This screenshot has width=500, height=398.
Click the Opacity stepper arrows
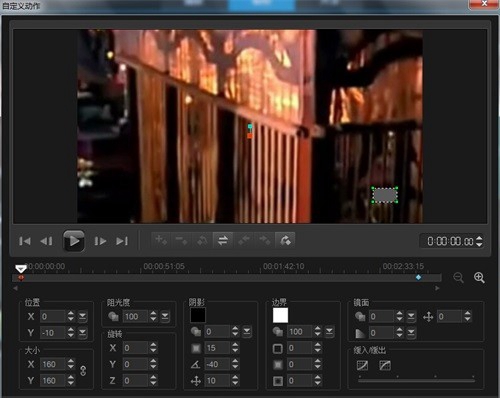pos(153,316)
